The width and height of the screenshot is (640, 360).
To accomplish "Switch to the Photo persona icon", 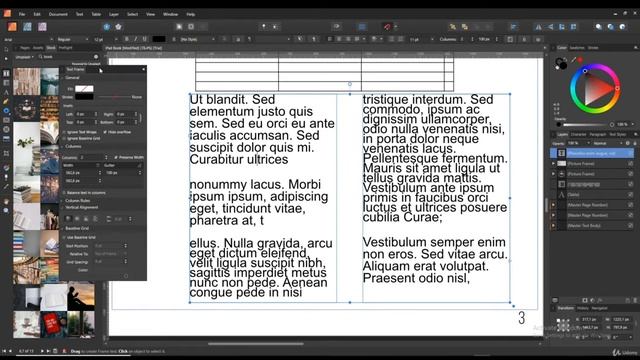I will point(42,27).
